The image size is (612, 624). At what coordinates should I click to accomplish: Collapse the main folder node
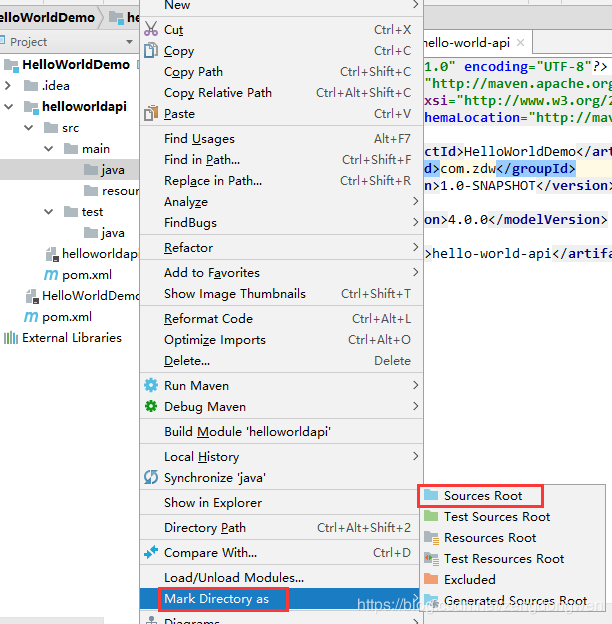coord(49,149)
